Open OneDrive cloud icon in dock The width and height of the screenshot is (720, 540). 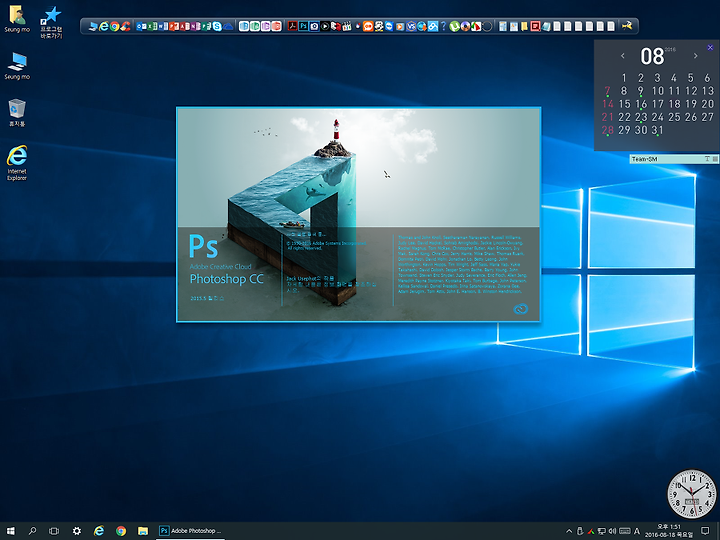pyautogui.click(x=228, y=27)
